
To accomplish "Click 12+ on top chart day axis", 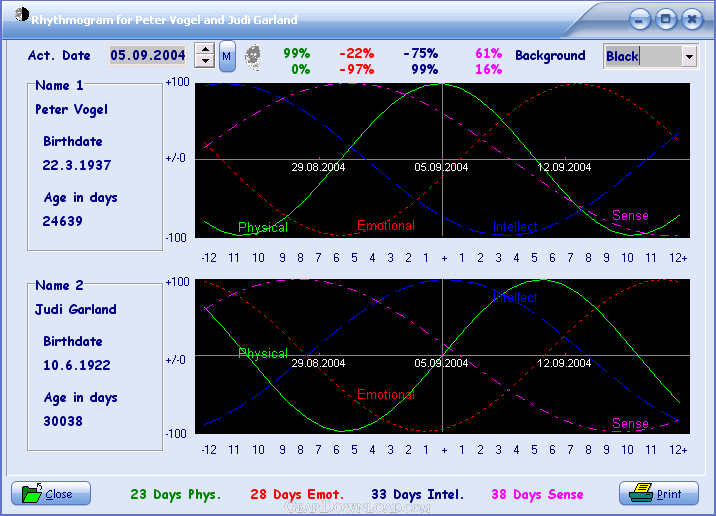I will 678,258.
